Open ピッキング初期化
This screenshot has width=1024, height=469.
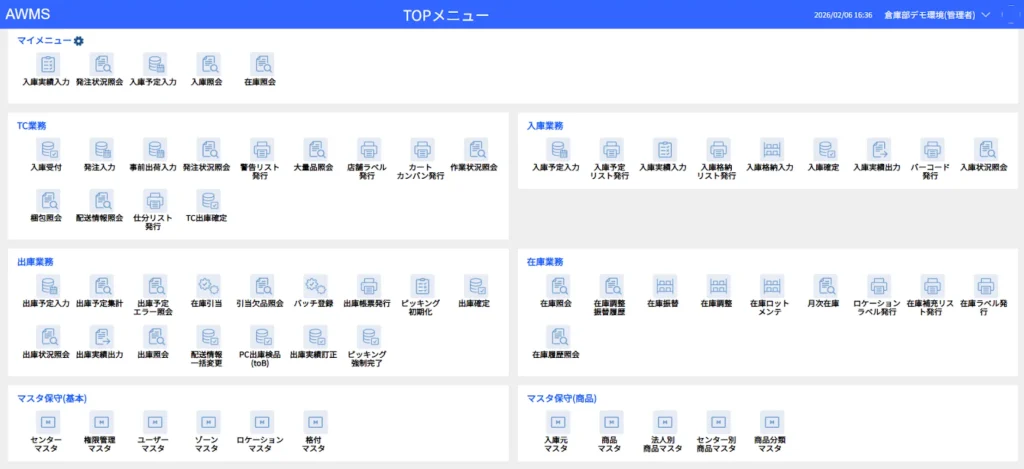click(421, 286)
